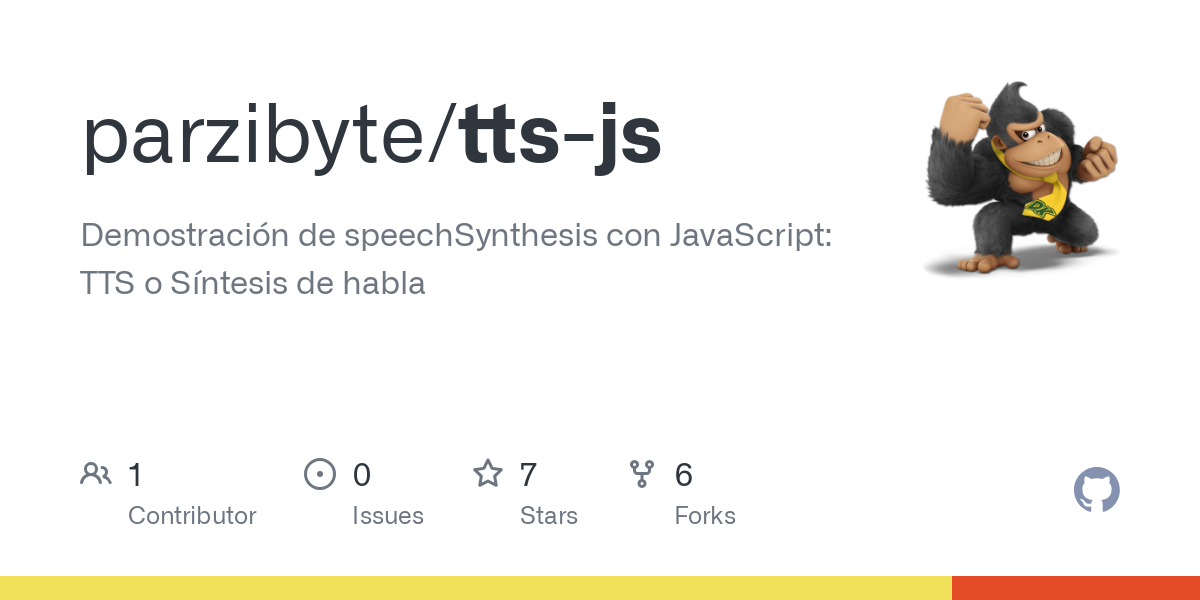Click the contributors people icon
This screenshot has width=1200, height=600.
(96, 473)
